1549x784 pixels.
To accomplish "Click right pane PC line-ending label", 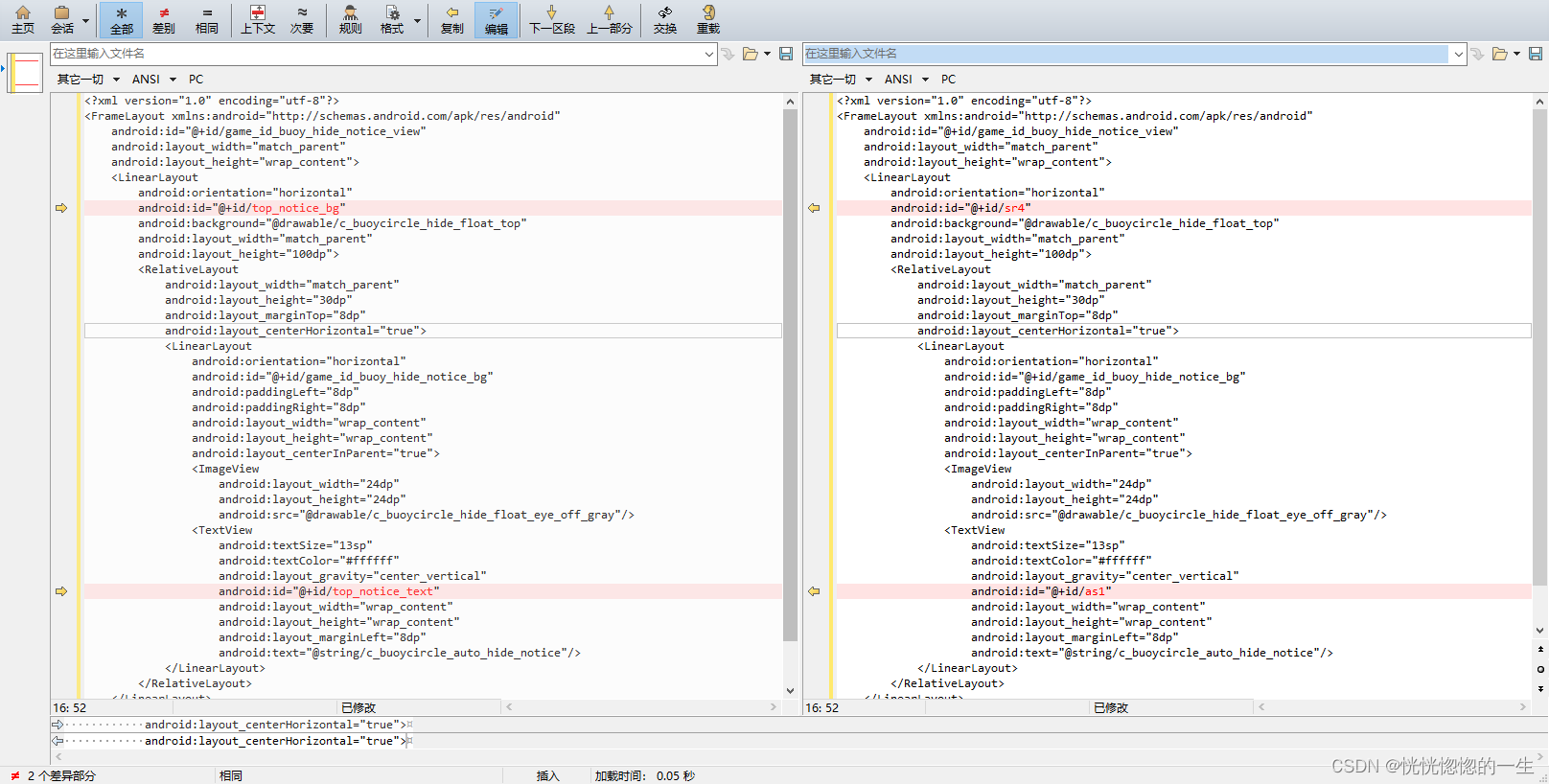I will [948, 80].
